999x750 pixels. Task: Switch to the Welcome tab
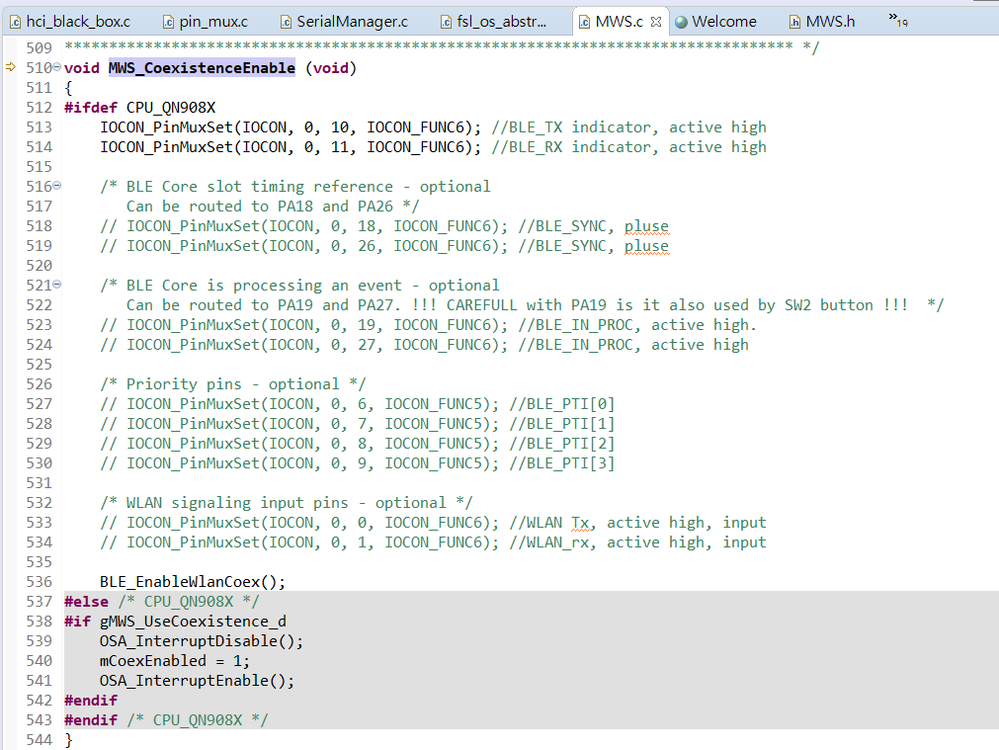[715, 22]
